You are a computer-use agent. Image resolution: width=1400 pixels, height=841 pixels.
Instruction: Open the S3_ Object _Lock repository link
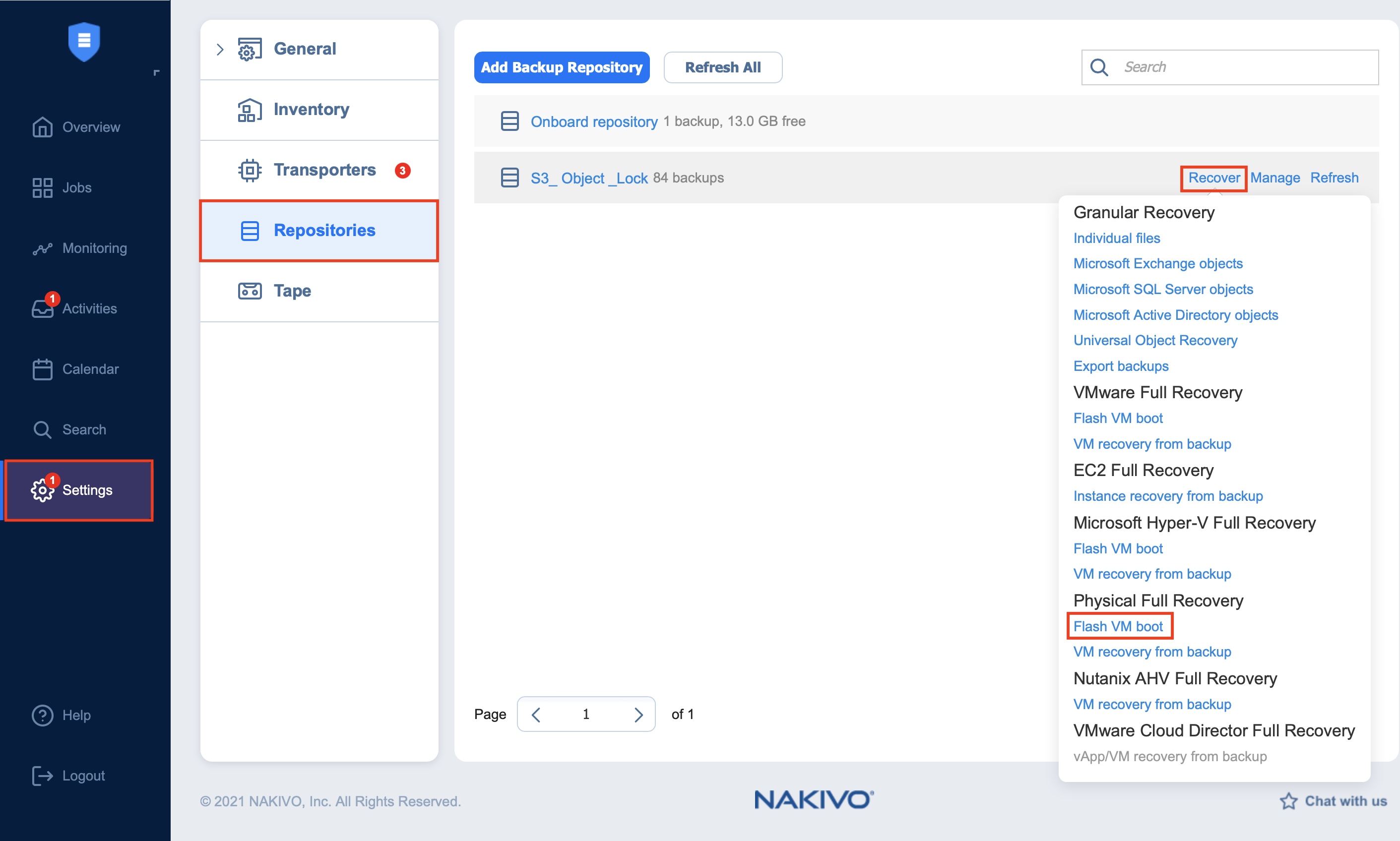[589, 178]
